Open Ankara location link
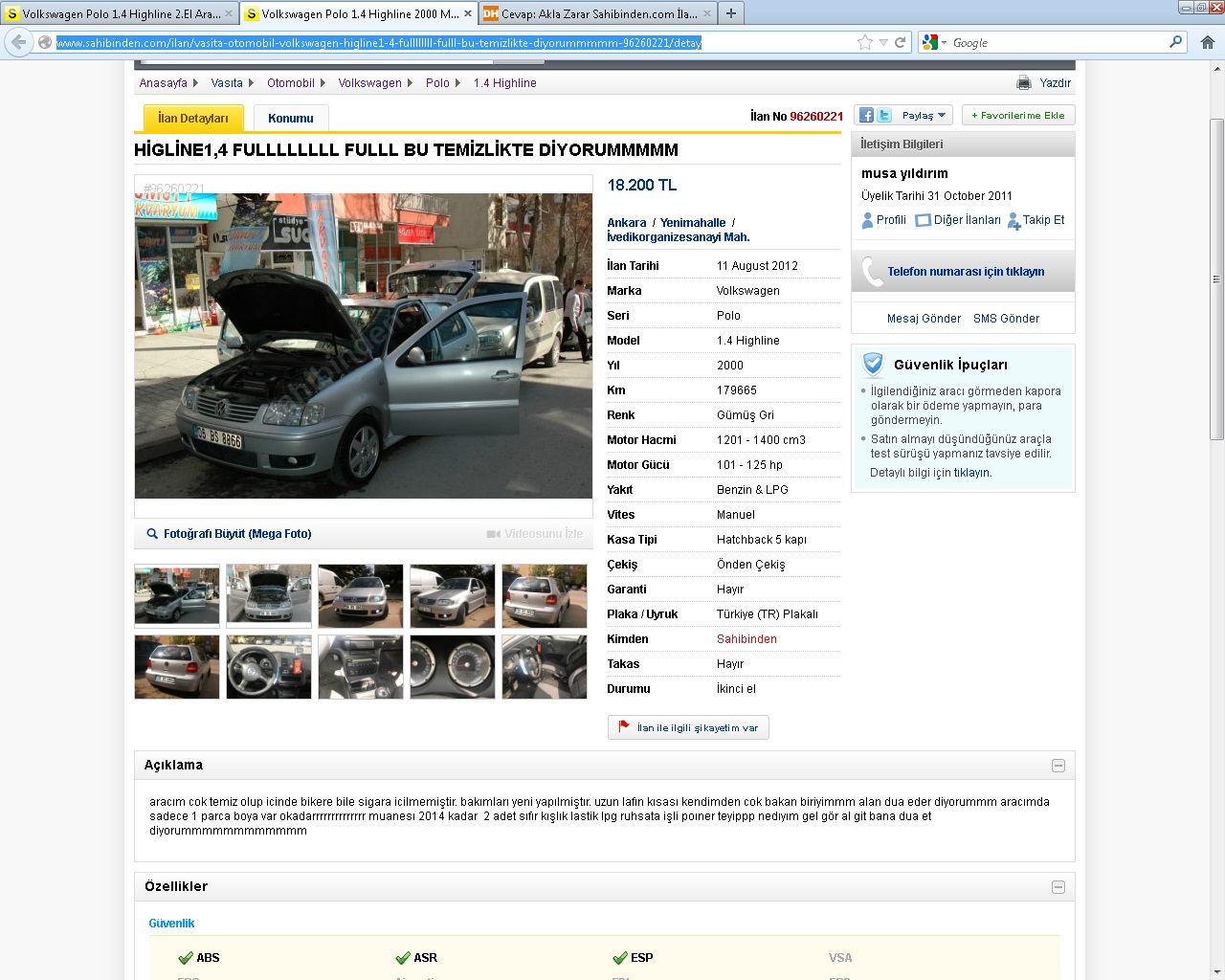The height and width of the screenshot is (980, 1225). click(626, 223)
